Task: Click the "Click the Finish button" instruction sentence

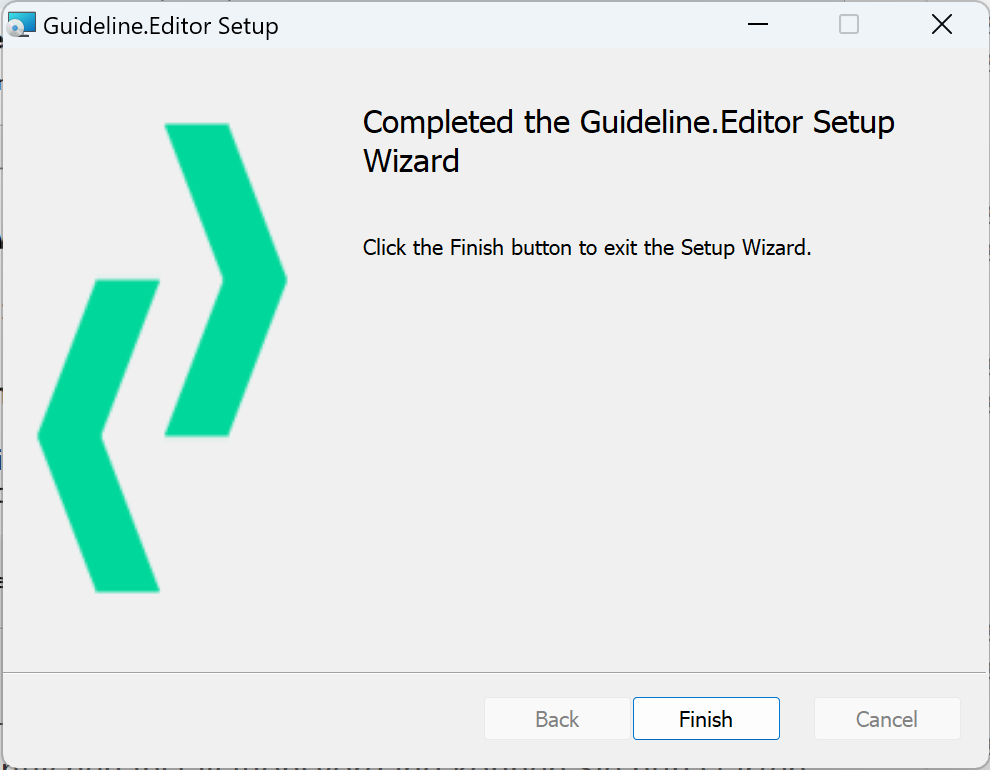Action: (587, 247)
